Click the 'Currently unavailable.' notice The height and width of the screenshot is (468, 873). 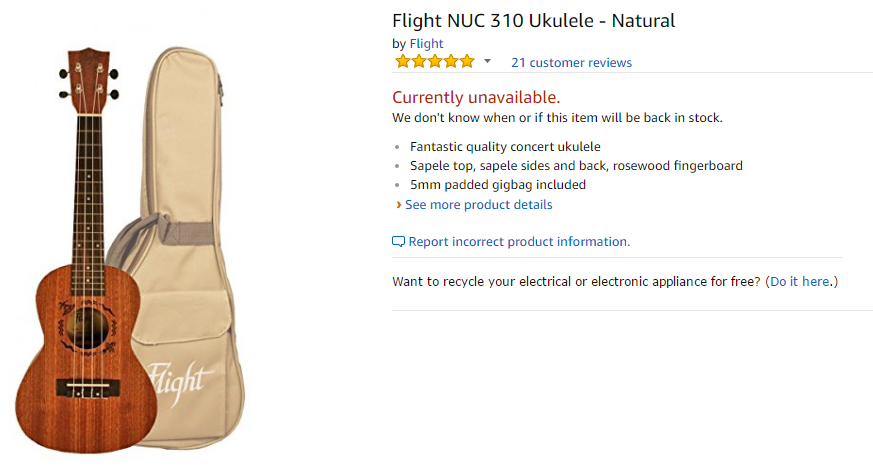coord(476,97)
